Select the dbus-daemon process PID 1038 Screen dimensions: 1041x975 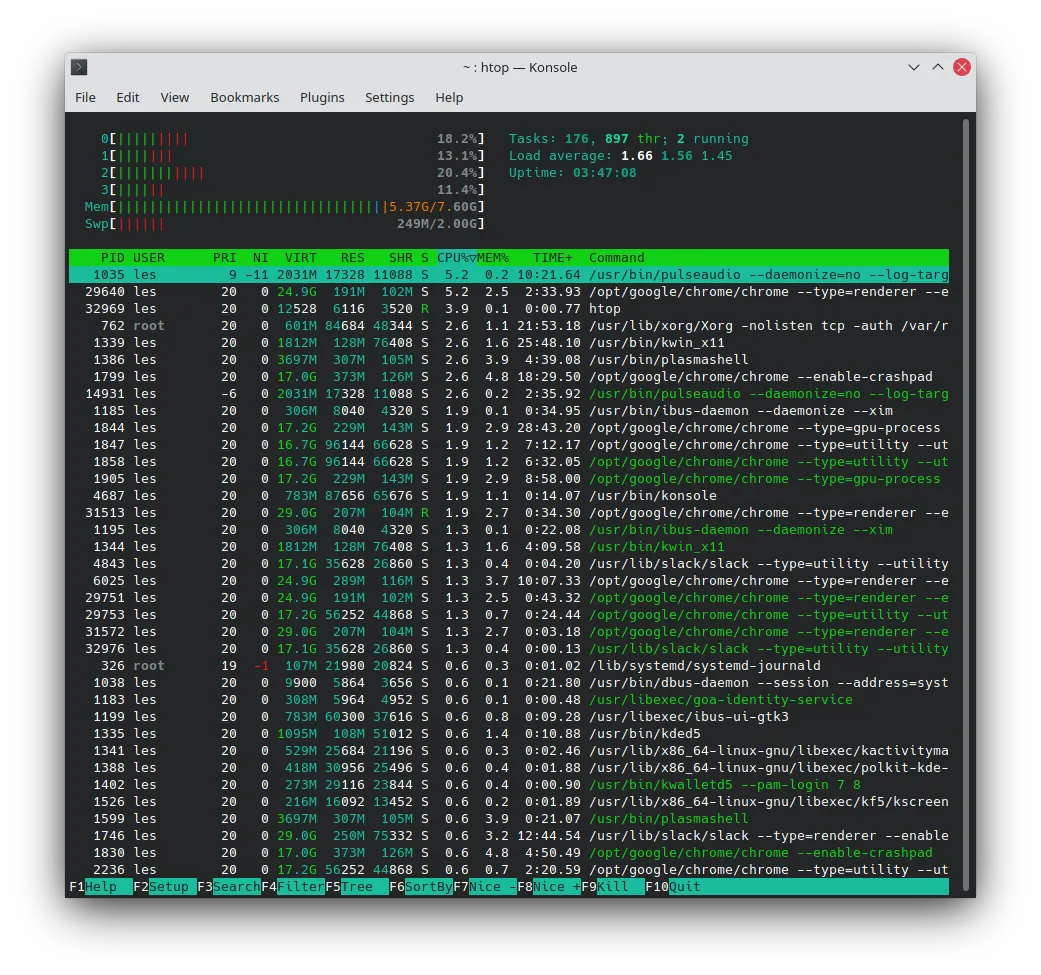pyautogui.click(x=509, y=683)
